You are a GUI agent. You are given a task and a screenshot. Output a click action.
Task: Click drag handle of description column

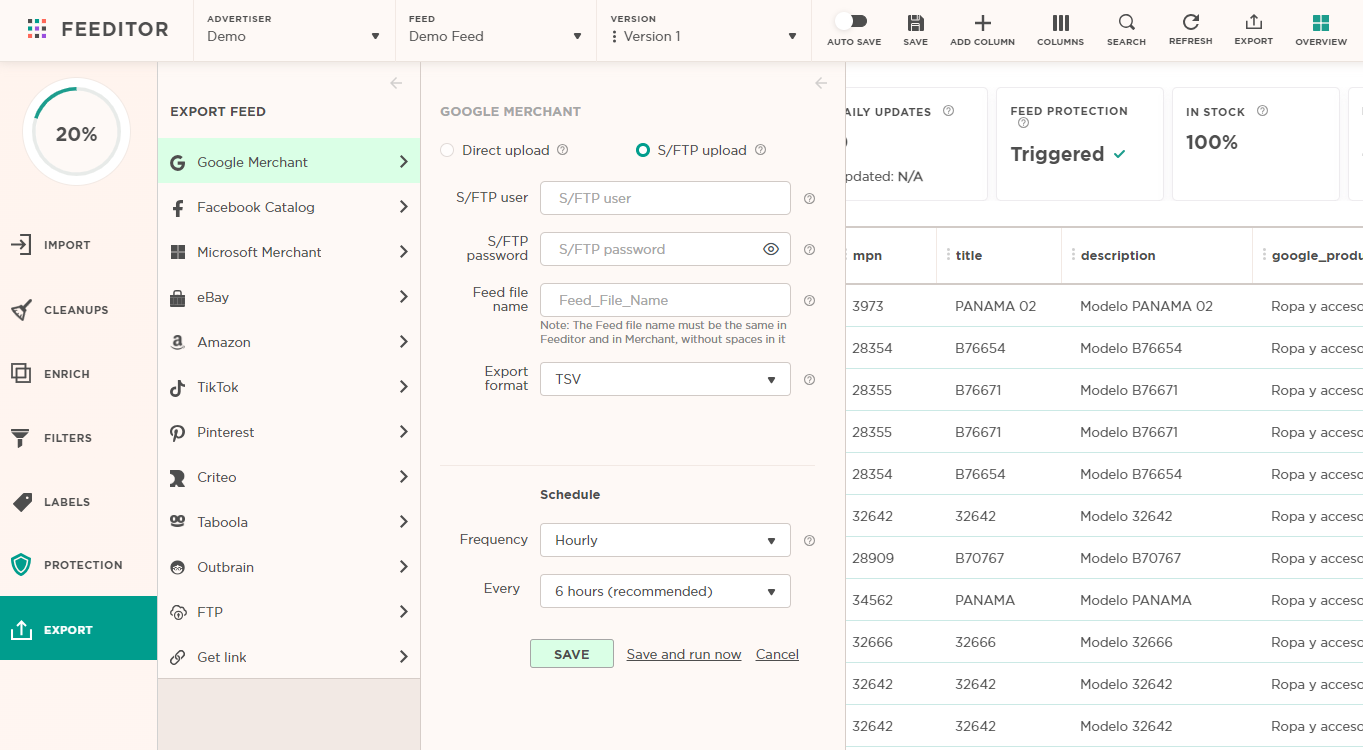pos(1073,255)
